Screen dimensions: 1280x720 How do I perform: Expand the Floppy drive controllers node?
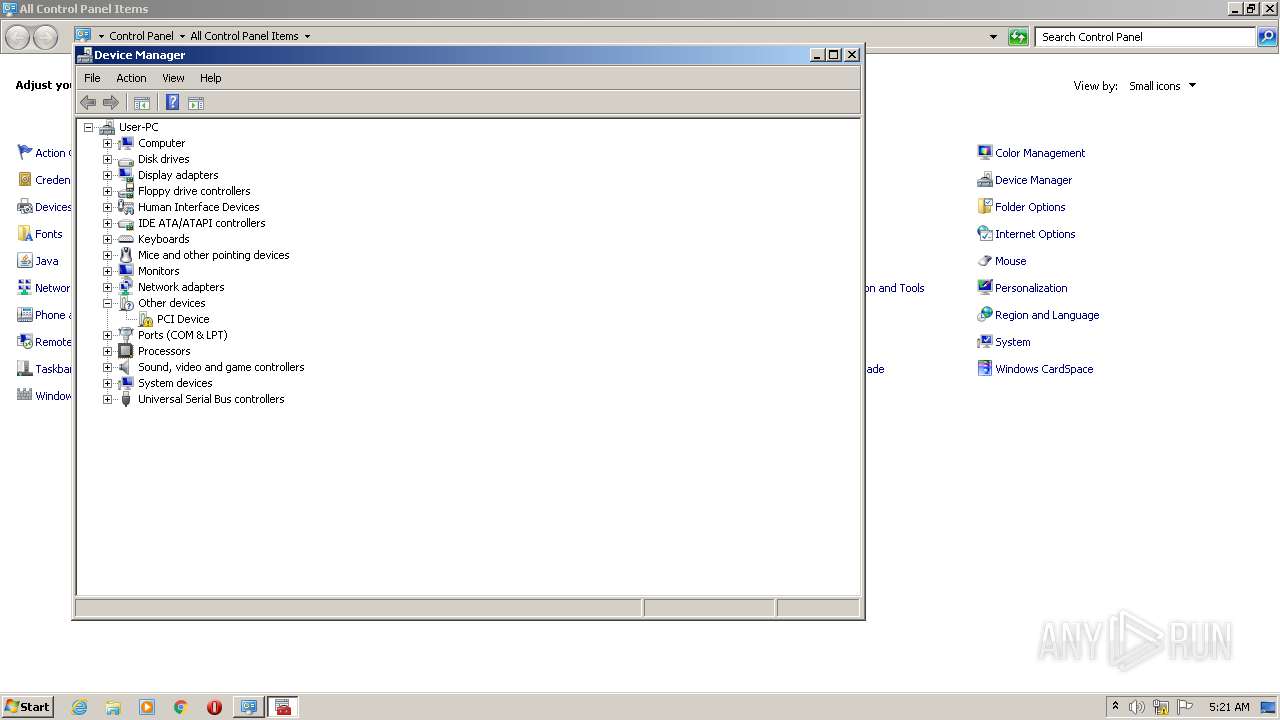pyautogui.click(x=108, y=191)
